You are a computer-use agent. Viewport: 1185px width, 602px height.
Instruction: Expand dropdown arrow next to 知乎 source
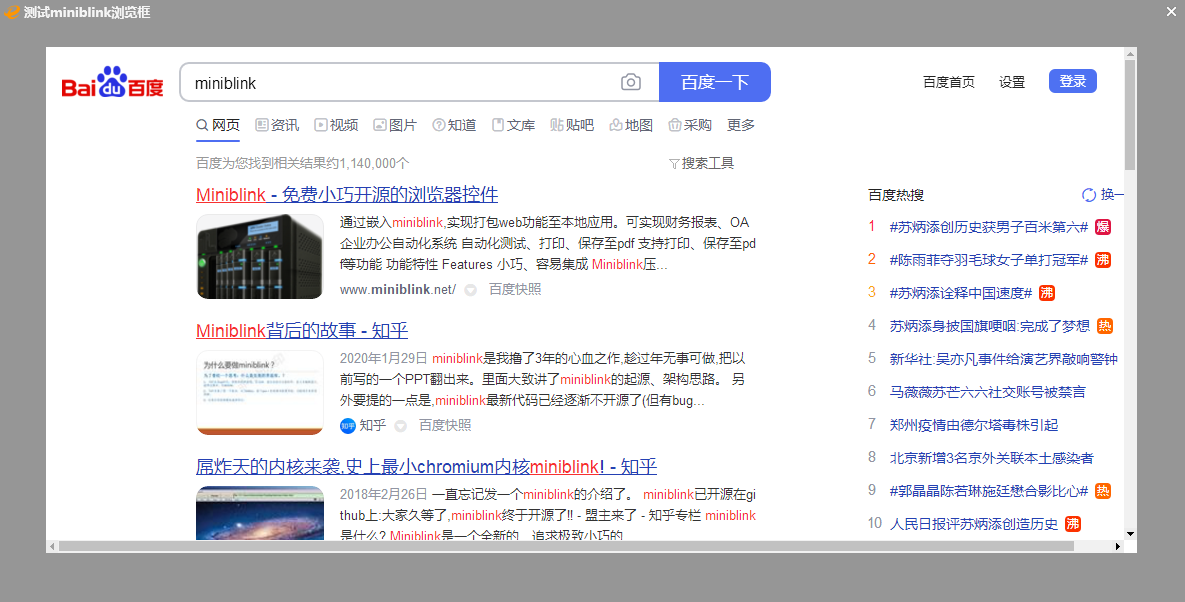[401, 426]
